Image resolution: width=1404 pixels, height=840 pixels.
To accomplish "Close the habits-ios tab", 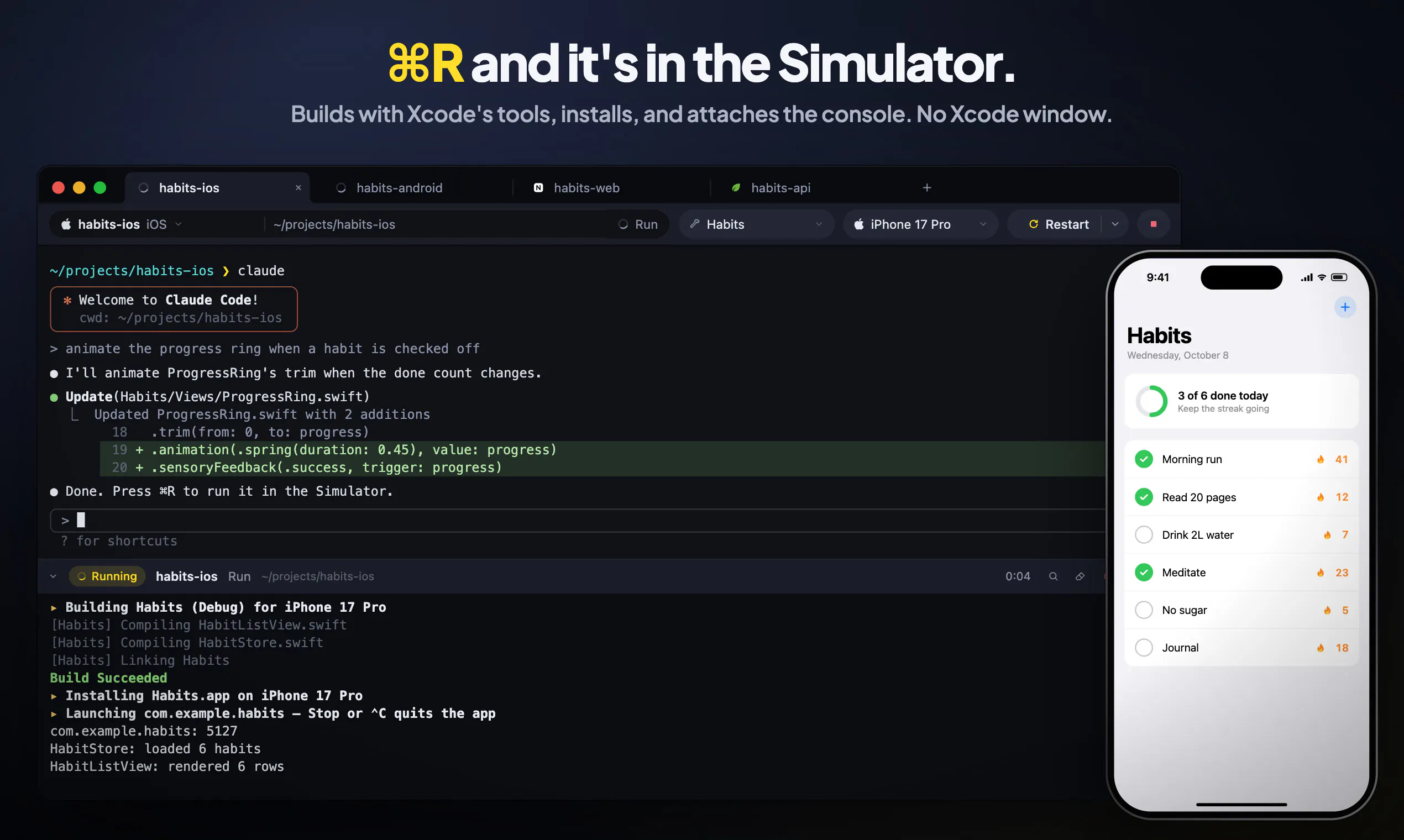I will click(298, 187).
